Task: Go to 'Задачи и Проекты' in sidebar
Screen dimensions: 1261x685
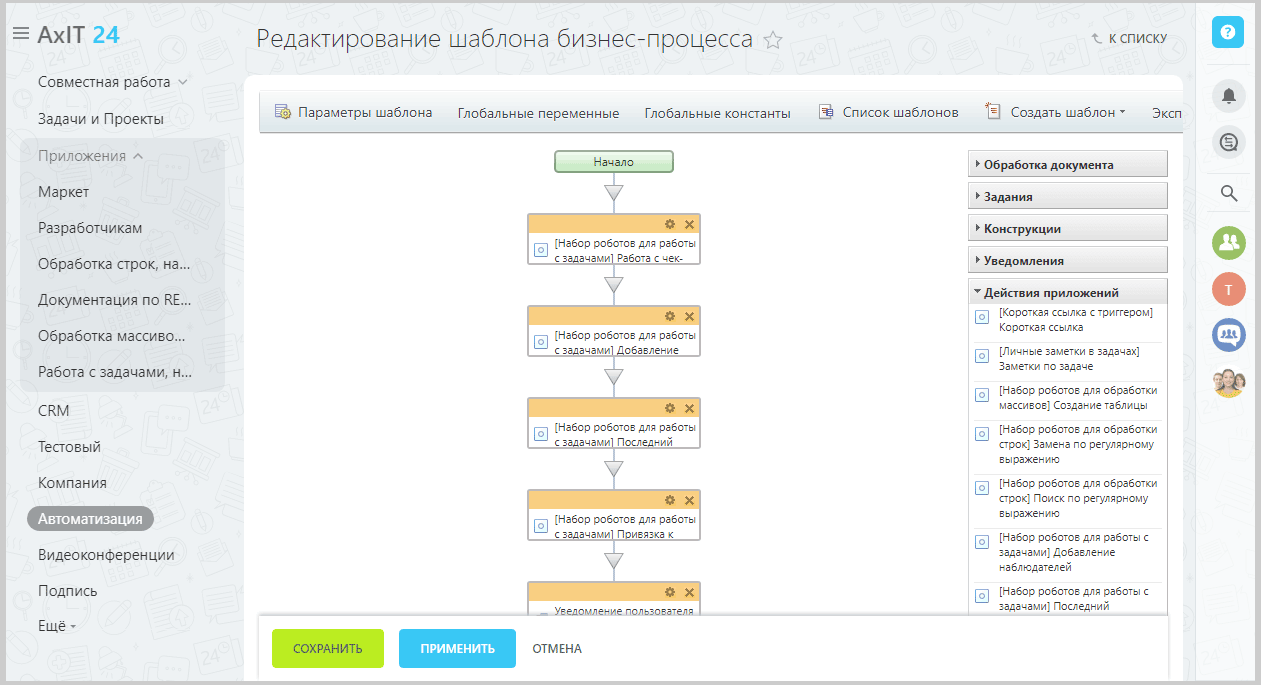Action: (101, 119)
